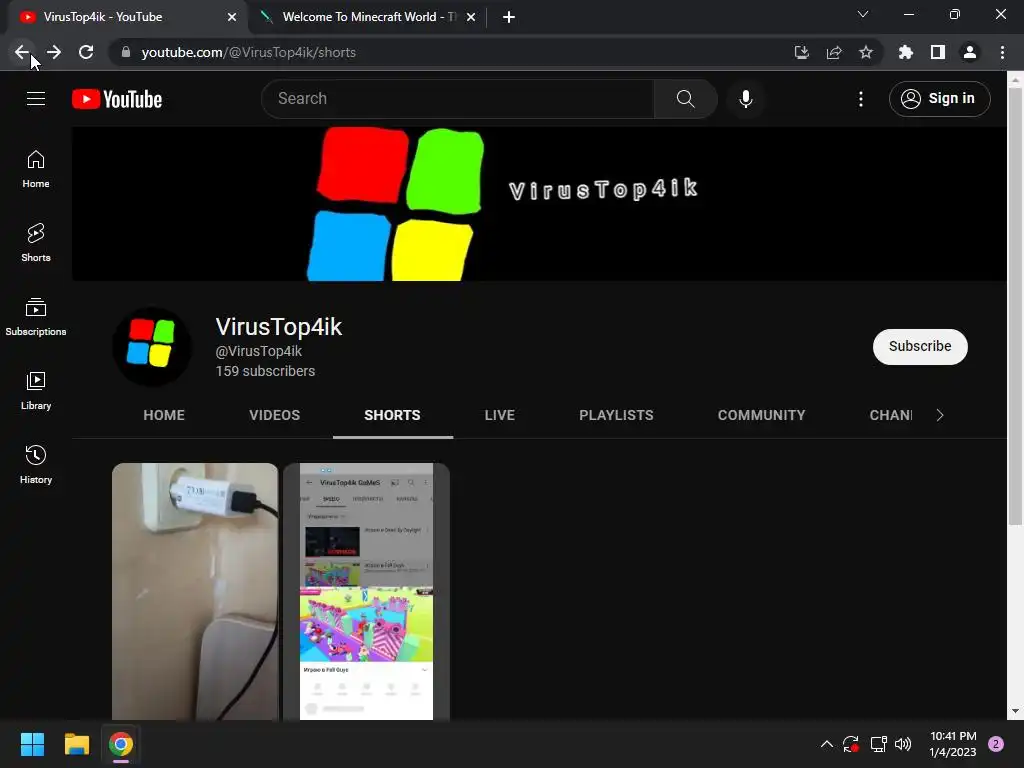Click Chrome icon in the taskbar
1024x768 pixels.
121,744
